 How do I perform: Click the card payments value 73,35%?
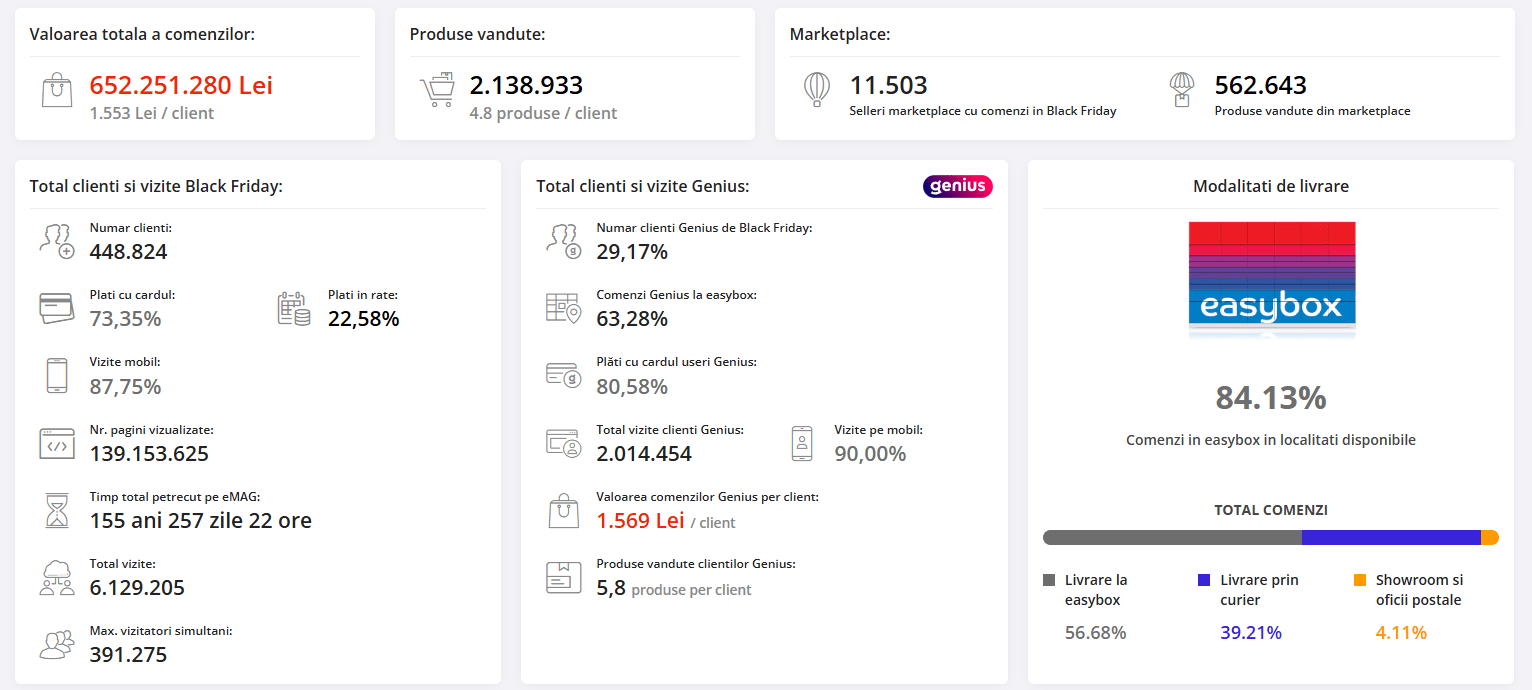coord(126,319)
